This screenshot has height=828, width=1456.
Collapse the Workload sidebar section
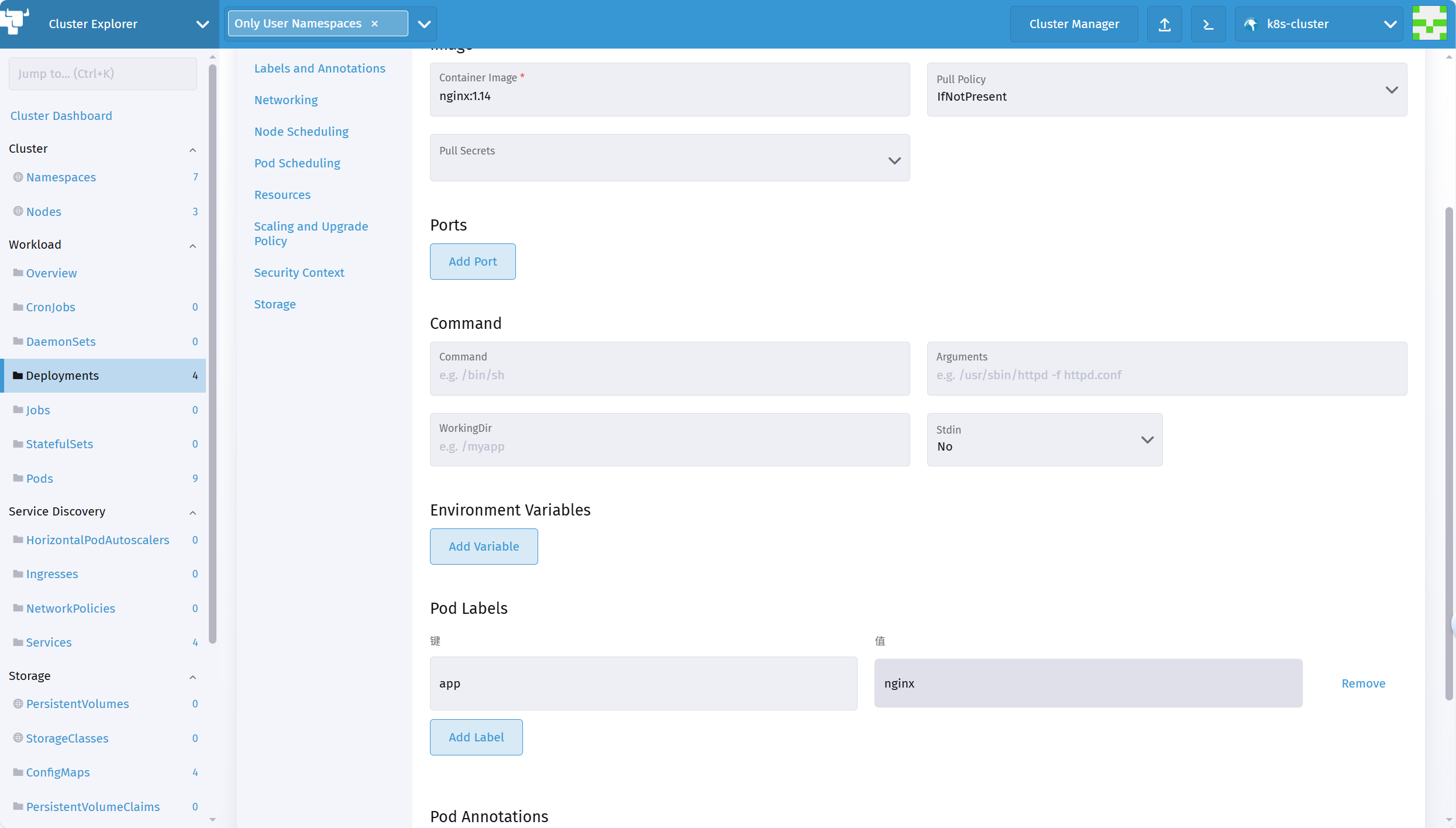pos(192,246)
